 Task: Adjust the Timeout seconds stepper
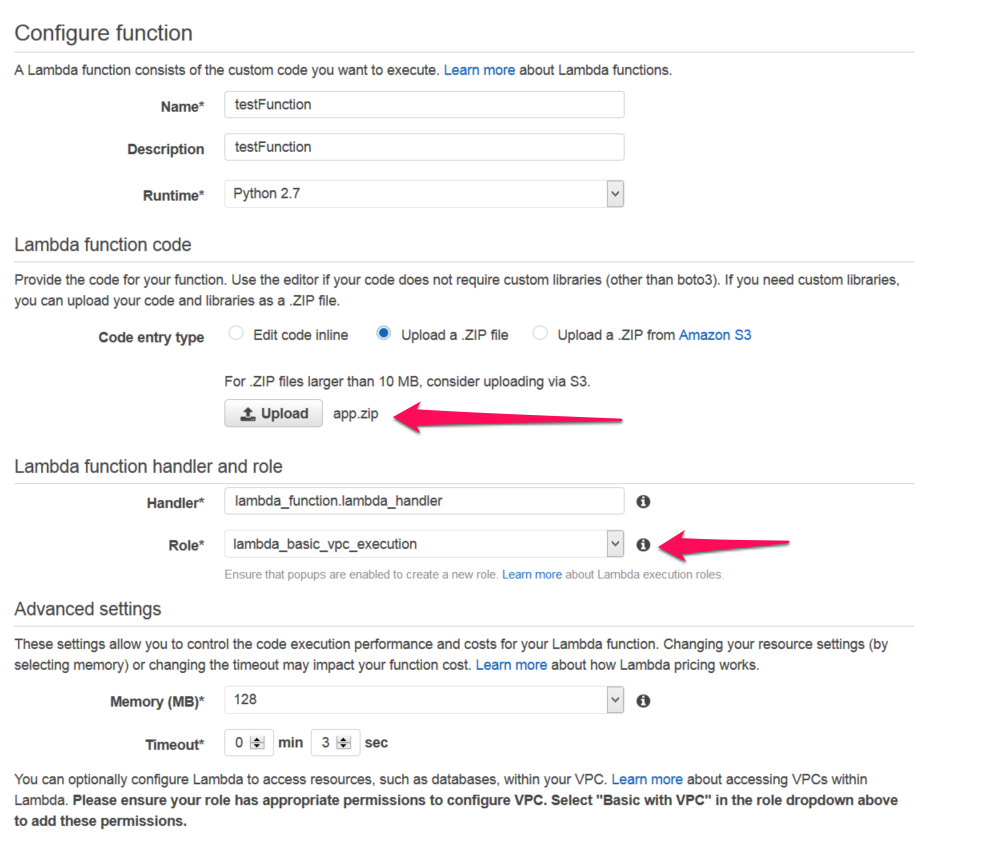pyautogui.click(x=344, y=743)
